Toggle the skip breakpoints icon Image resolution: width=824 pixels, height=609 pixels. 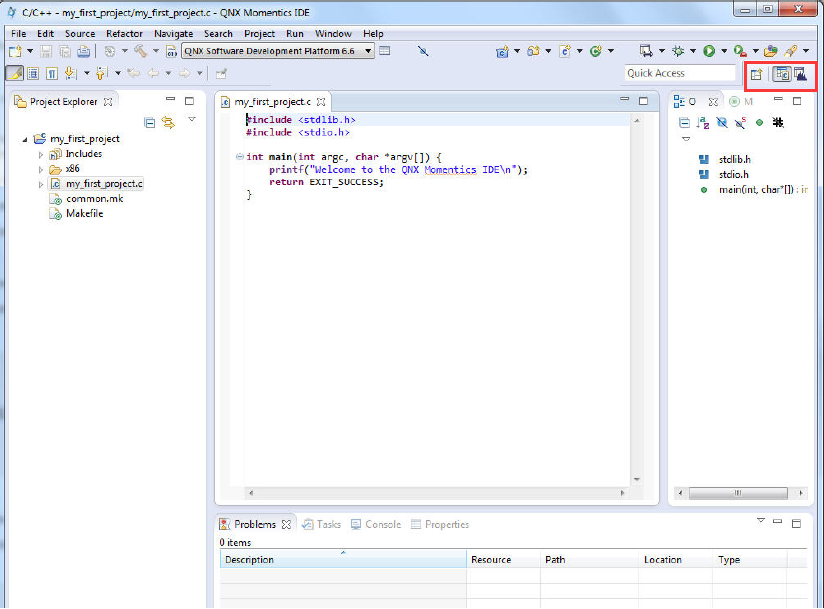click(423, 51)
